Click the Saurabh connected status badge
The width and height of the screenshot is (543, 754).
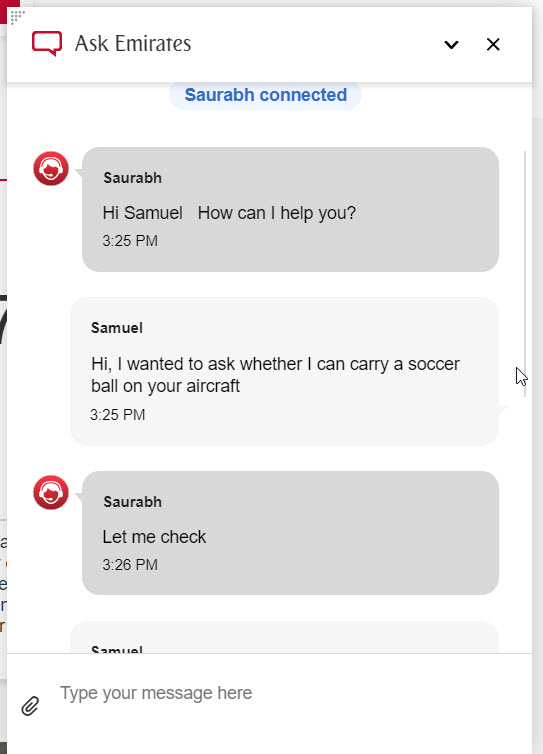pyautogui.click(x=265, y=95)
